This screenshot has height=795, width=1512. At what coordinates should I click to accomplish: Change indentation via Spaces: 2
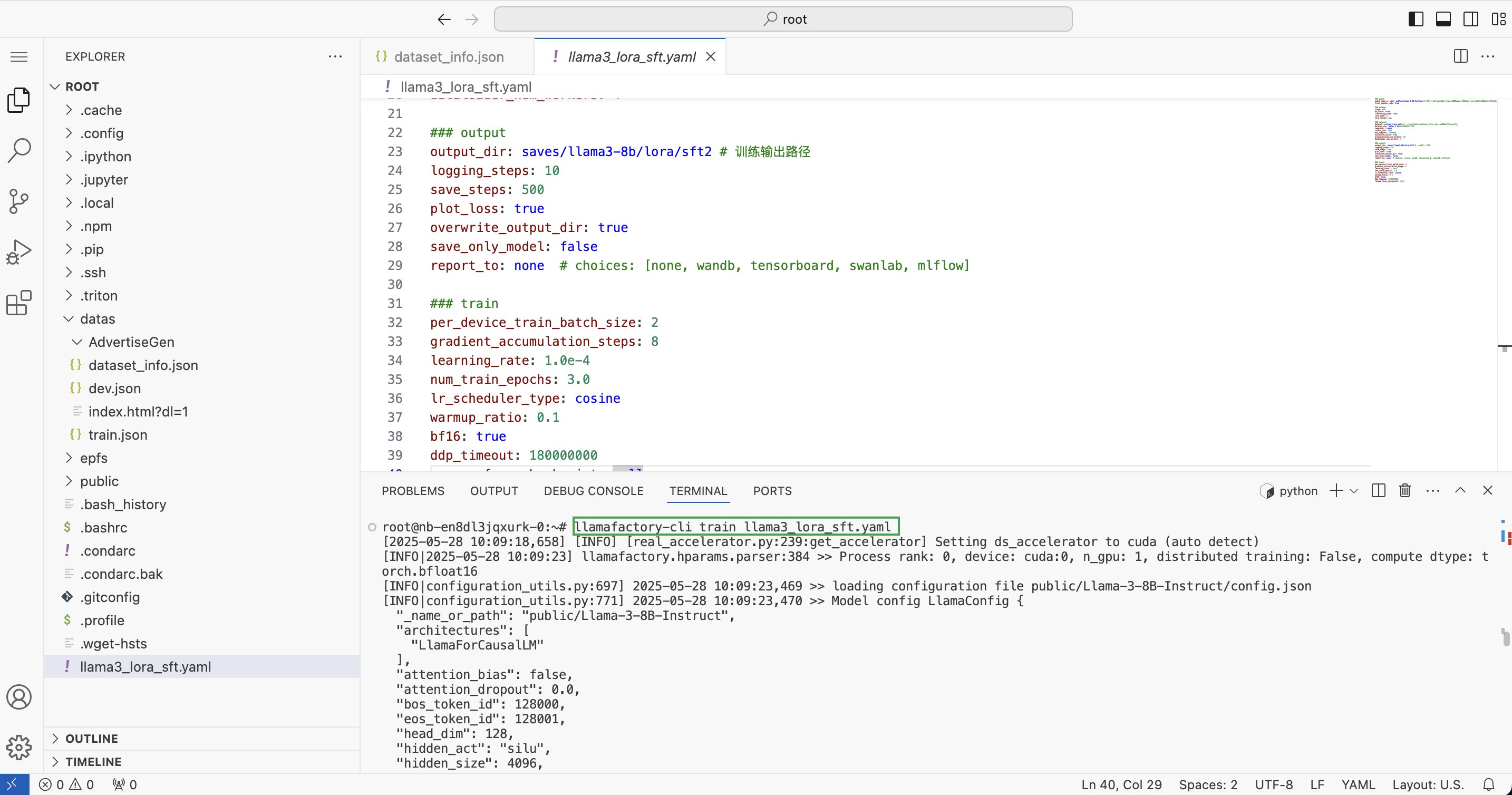click(1208, 784)
